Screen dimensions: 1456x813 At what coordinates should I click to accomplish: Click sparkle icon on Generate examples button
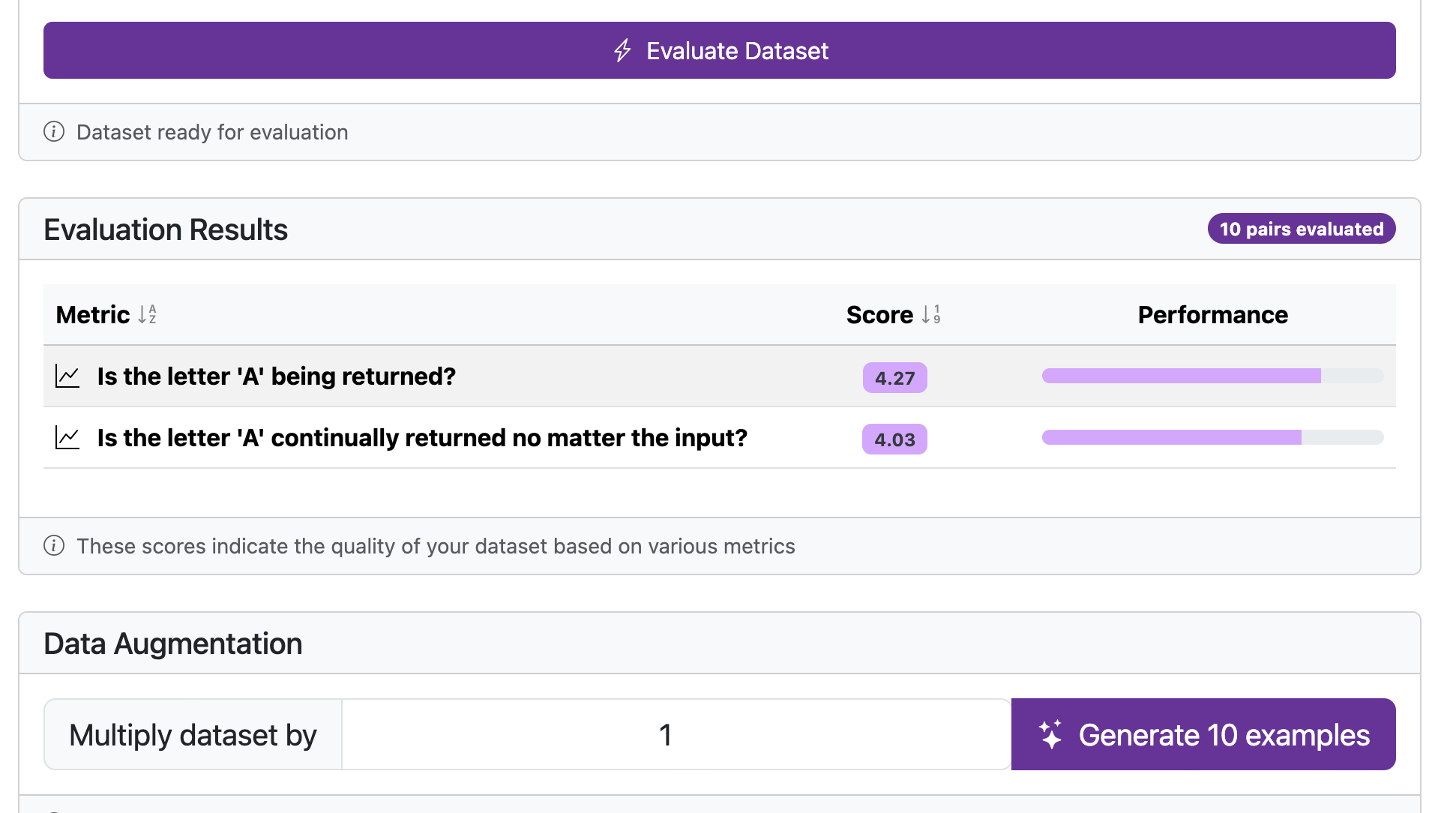point(1050,735)
